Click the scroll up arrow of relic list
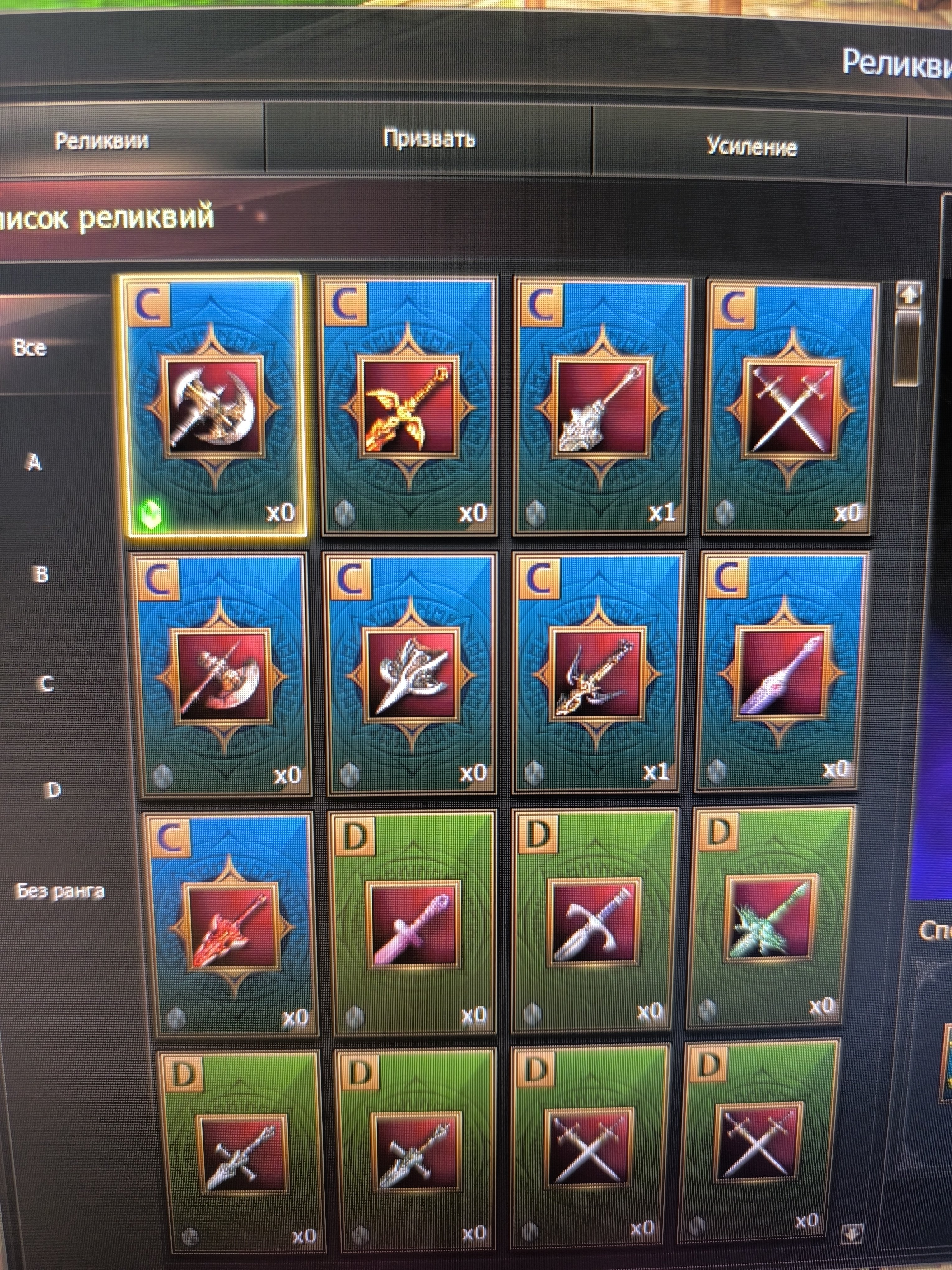The height and width of the screenshot is (1270, 952). point(909,295)
